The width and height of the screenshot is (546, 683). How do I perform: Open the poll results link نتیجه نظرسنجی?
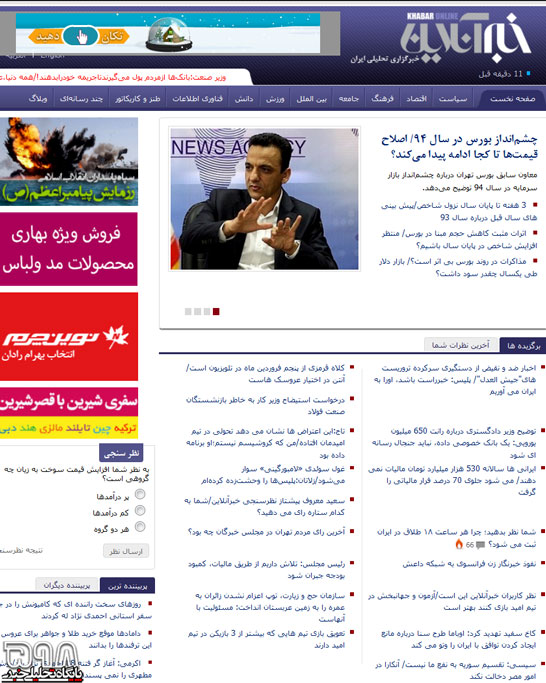pos(22,551)
